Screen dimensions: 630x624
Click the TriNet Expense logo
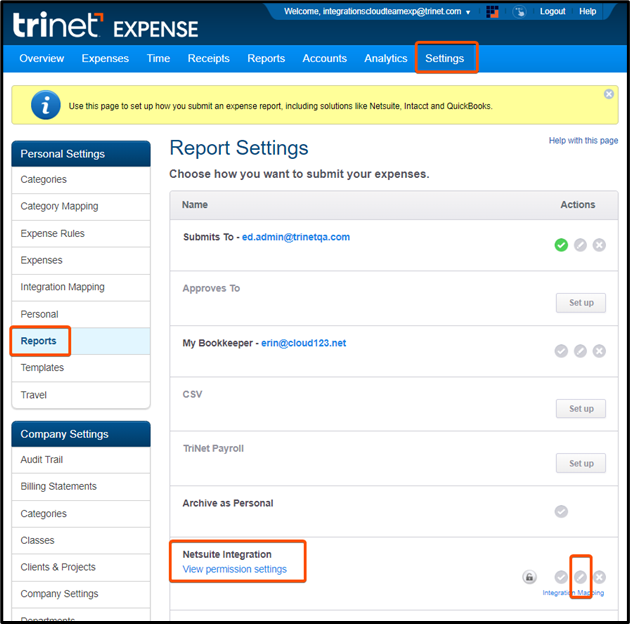(x=105, y=26)
